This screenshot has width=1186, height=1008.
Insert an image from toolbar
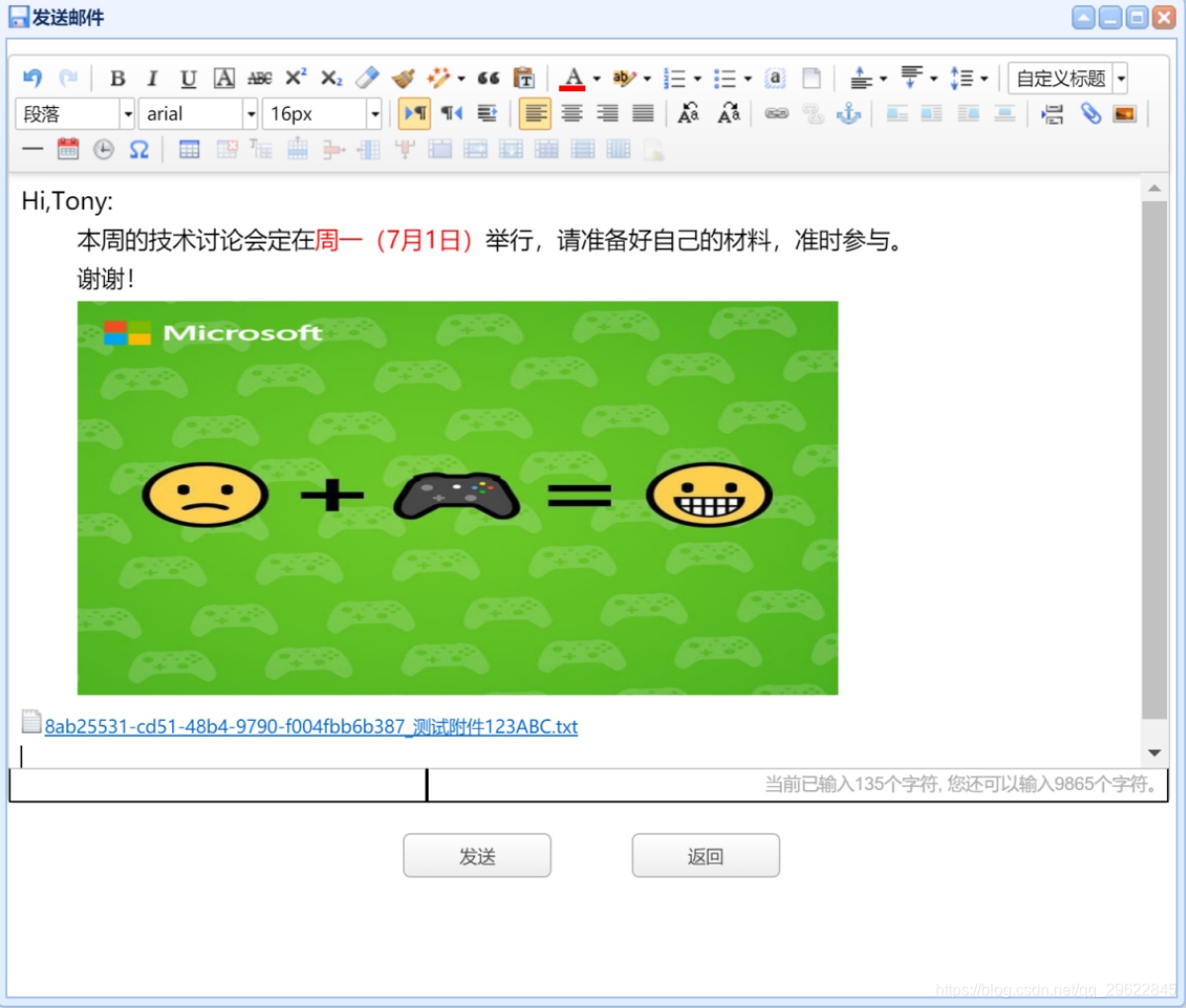pos(1125,114)
